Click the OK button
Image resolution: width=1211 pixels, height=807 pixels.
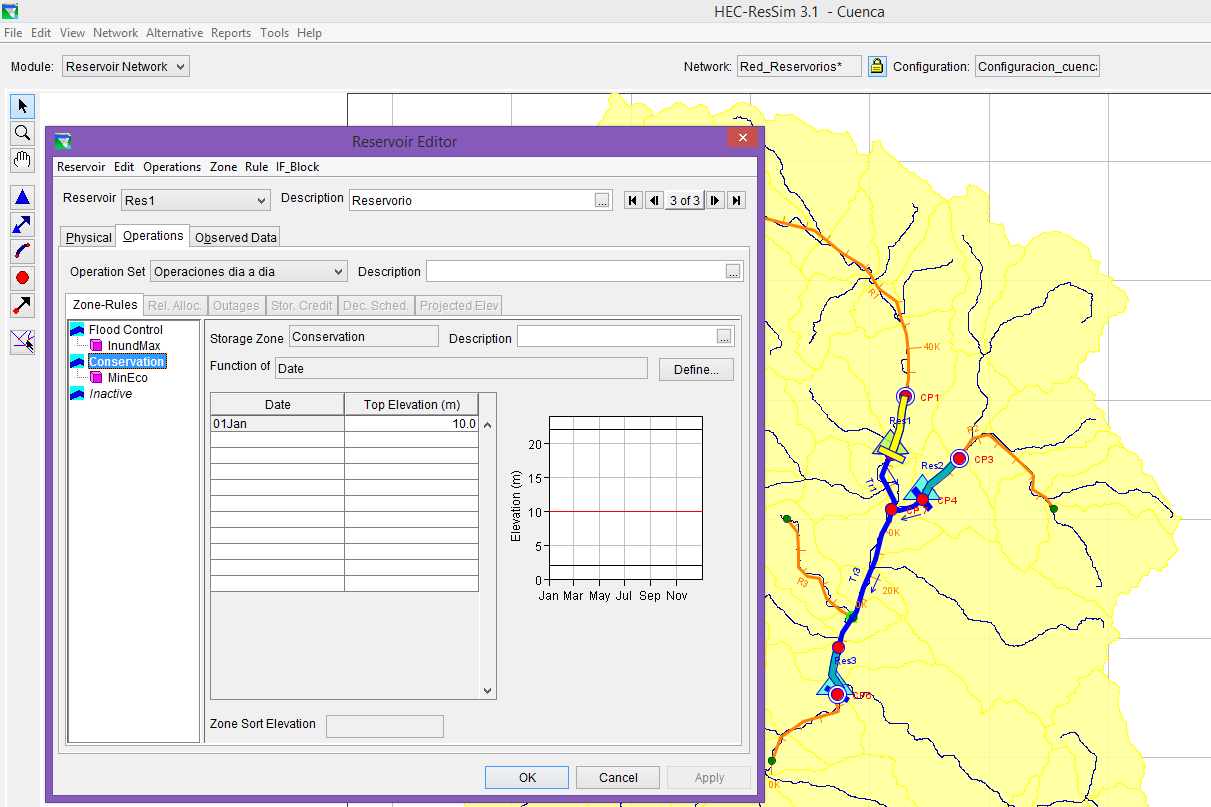pos(527,777)
